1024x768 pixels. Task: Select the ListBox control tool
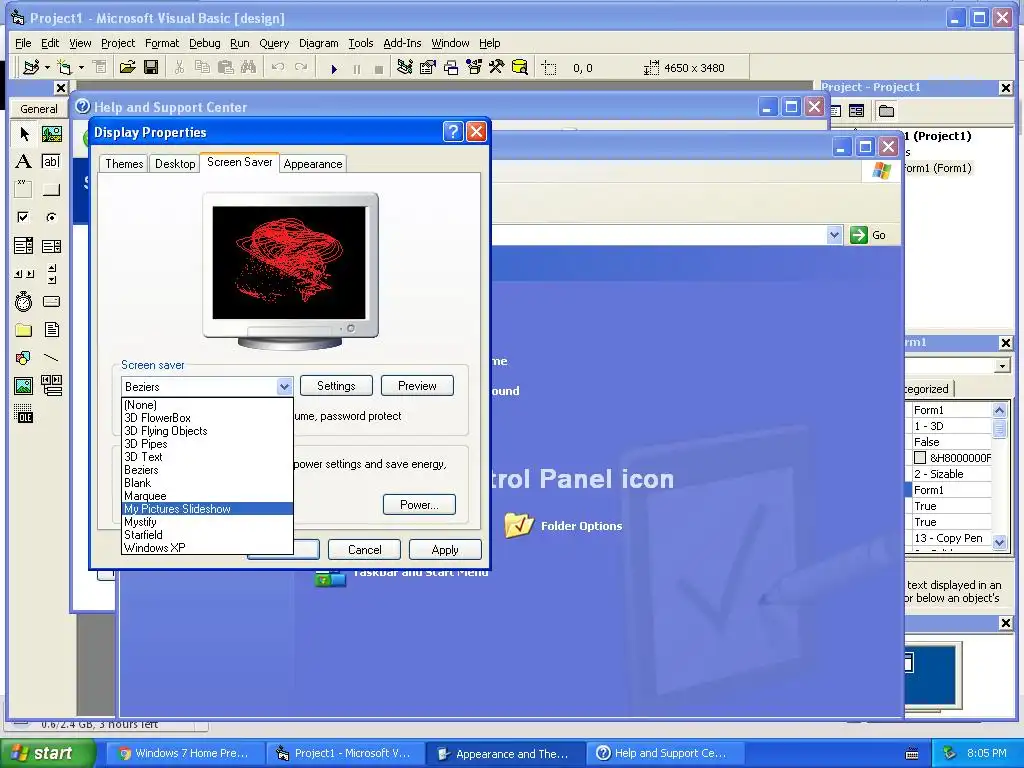[52, 246]
